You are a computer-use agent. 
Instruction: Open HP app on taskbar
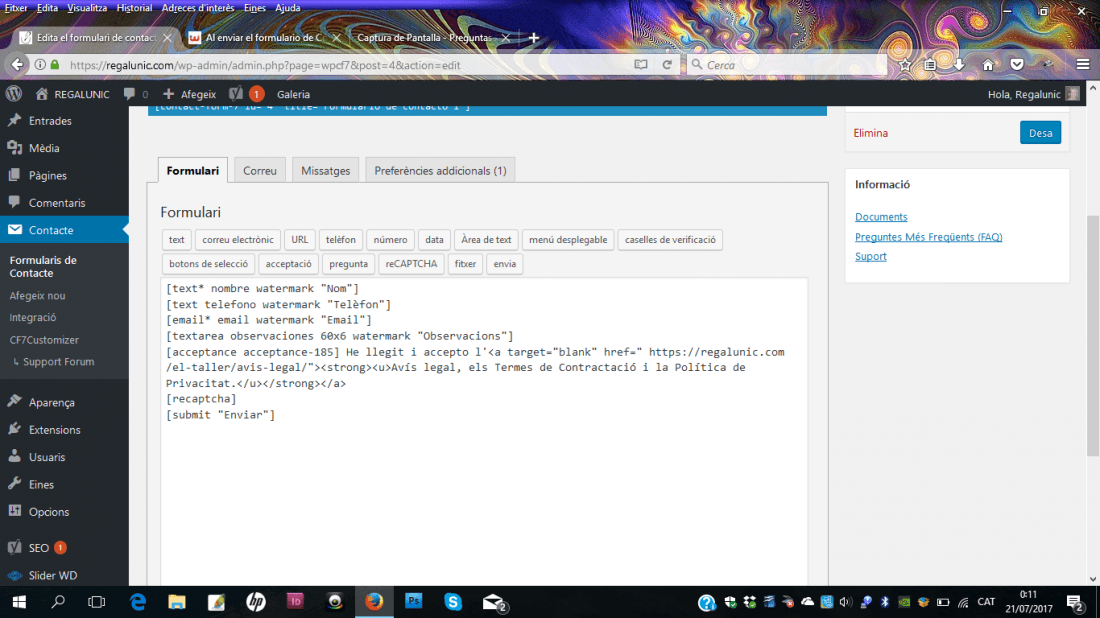pyautogui.click(x=256, y=602)
